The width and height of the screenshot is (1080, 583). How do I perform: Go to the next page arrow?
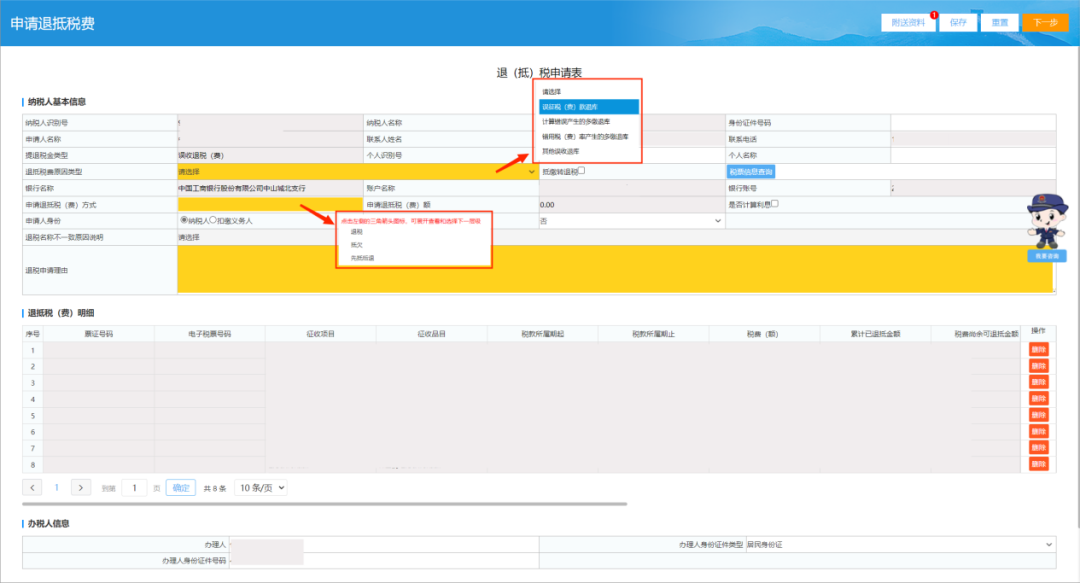(x=81, y=488)
